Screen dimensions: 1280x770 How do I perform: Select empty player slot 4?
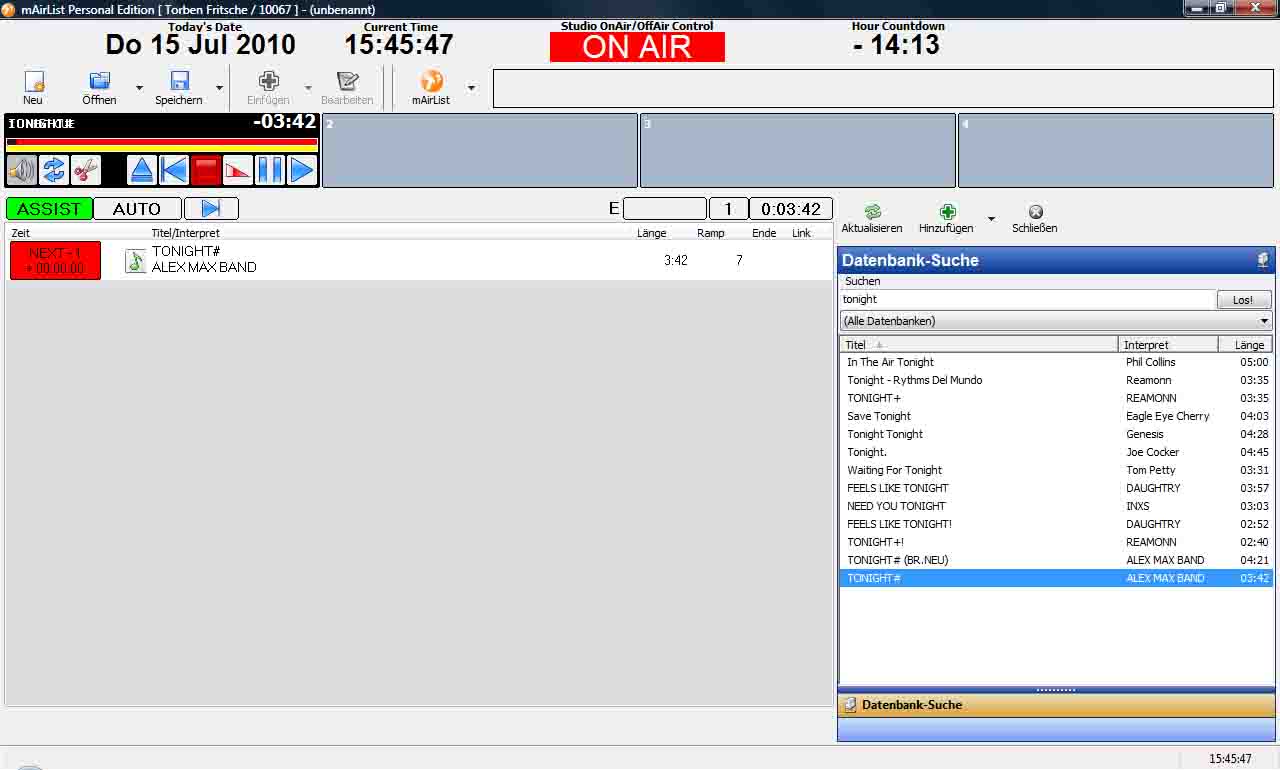coord(1116,150)
